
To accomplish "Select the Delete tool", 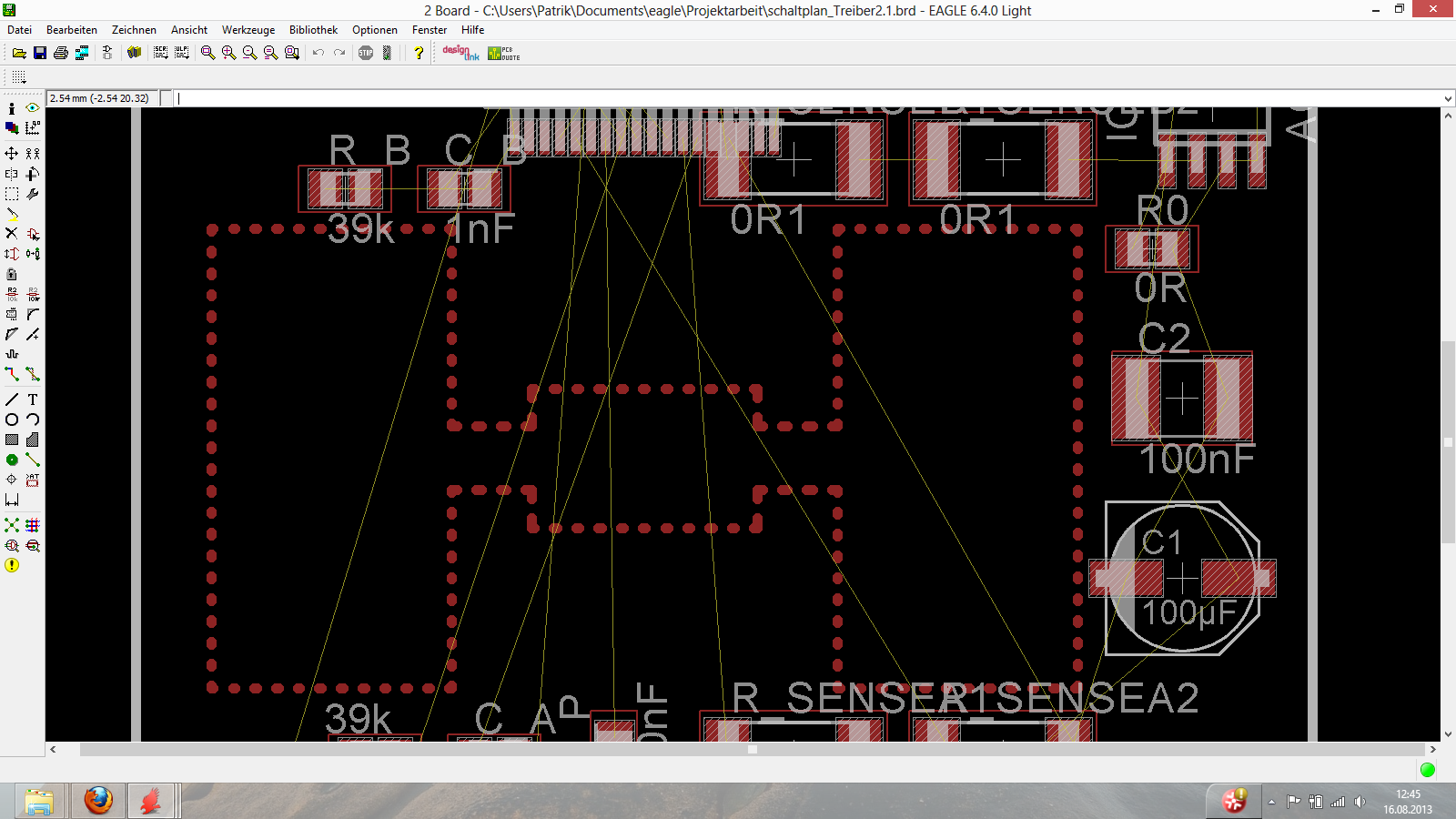I will tap(12, 234).
